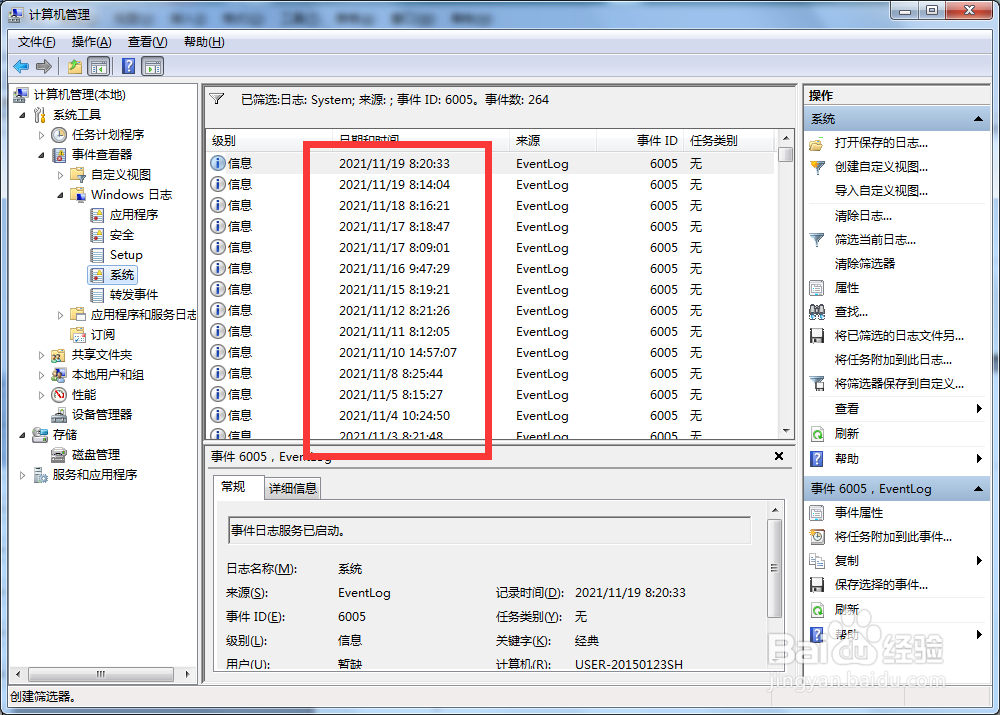Collapse the 系统 actions section
The height and width of the screenshot is (715, 1000).
pos(978,119)
